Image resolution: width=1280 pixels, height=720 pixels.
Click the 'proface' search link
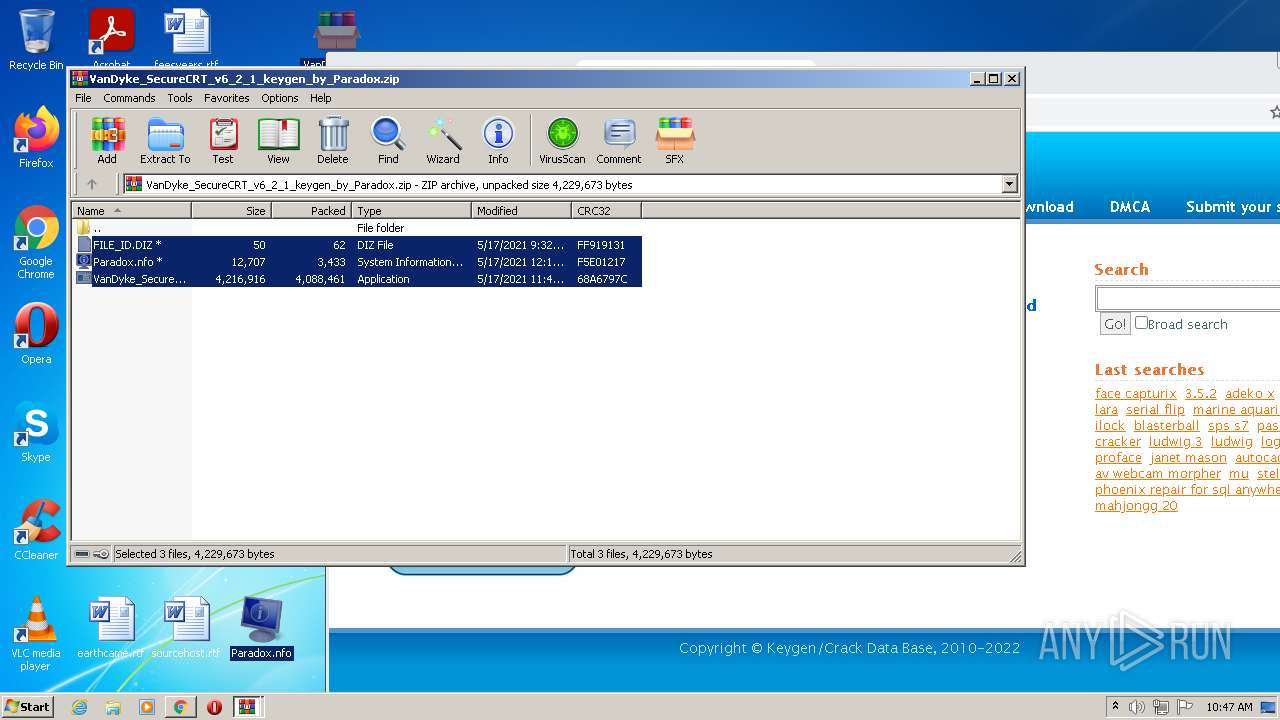point(1118,457)
